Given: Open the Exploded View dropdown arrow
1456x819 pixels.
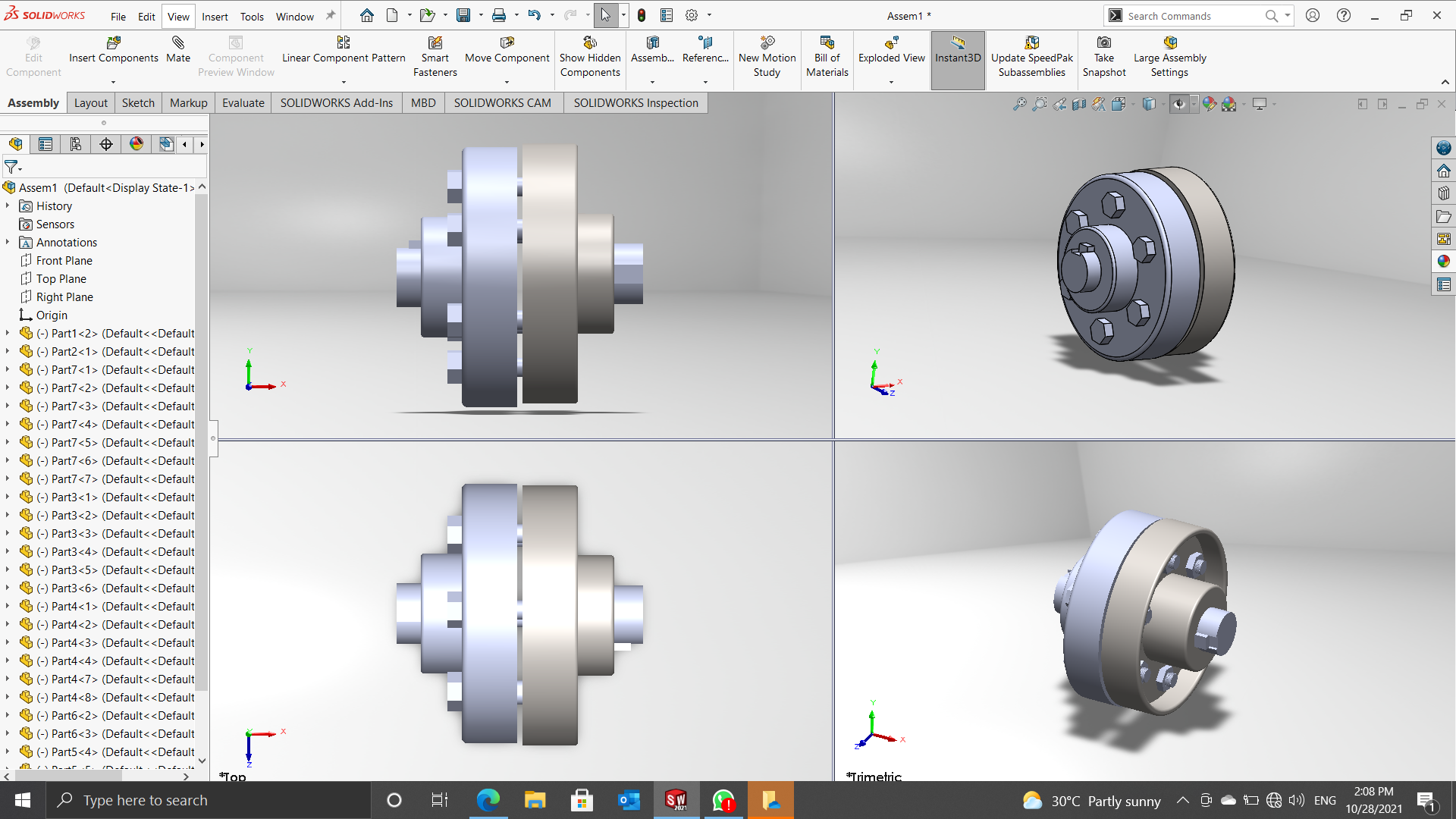Looking at the screenshot, I should (891, 82).
